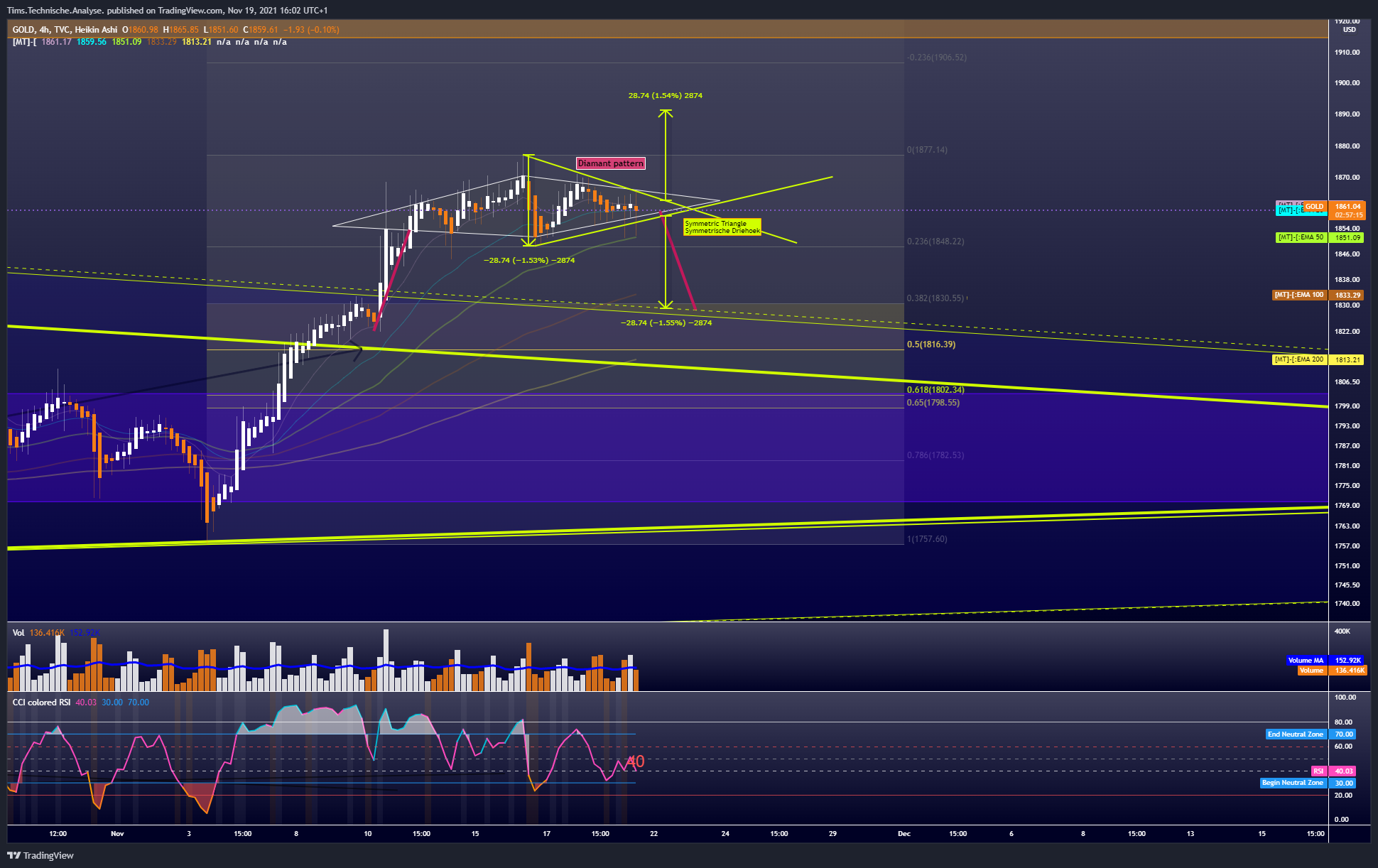Select the red 'Diamant pattern' label
Image resolution: width=1378 pixels, height=868 pixels.
coord(611,163)
